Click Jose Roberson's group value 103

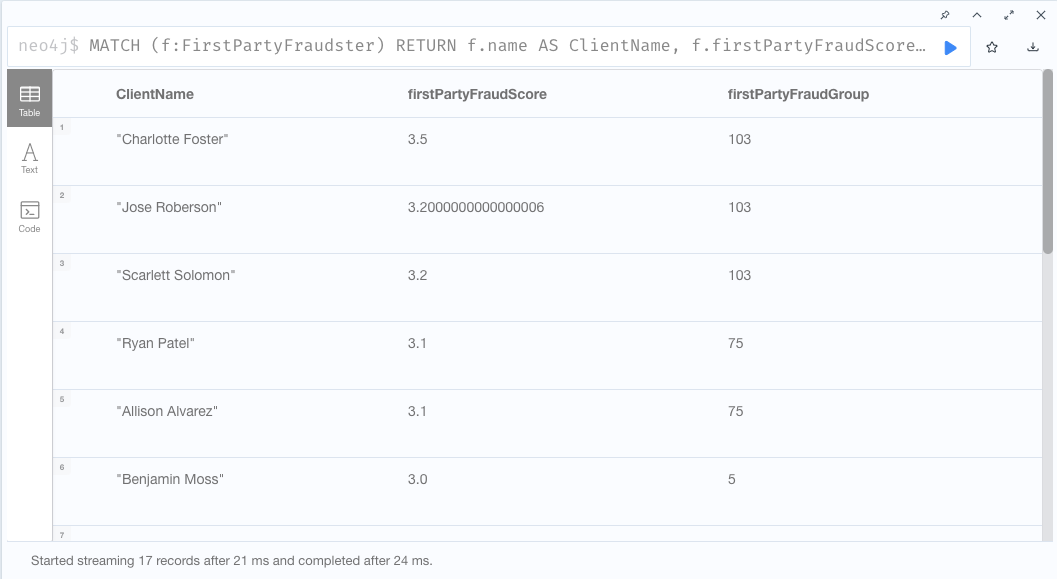[739, 208]
